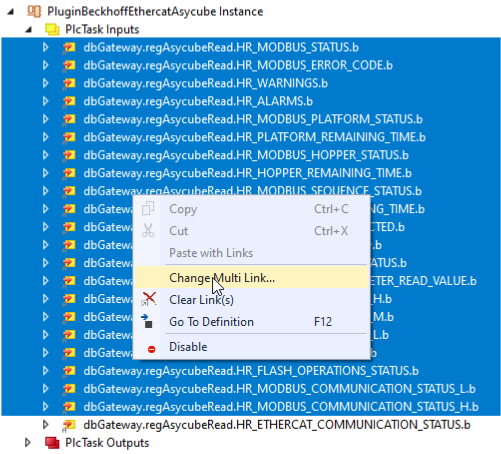
Task: Click the red Disable icon
Action: click(x=151, y=349)
